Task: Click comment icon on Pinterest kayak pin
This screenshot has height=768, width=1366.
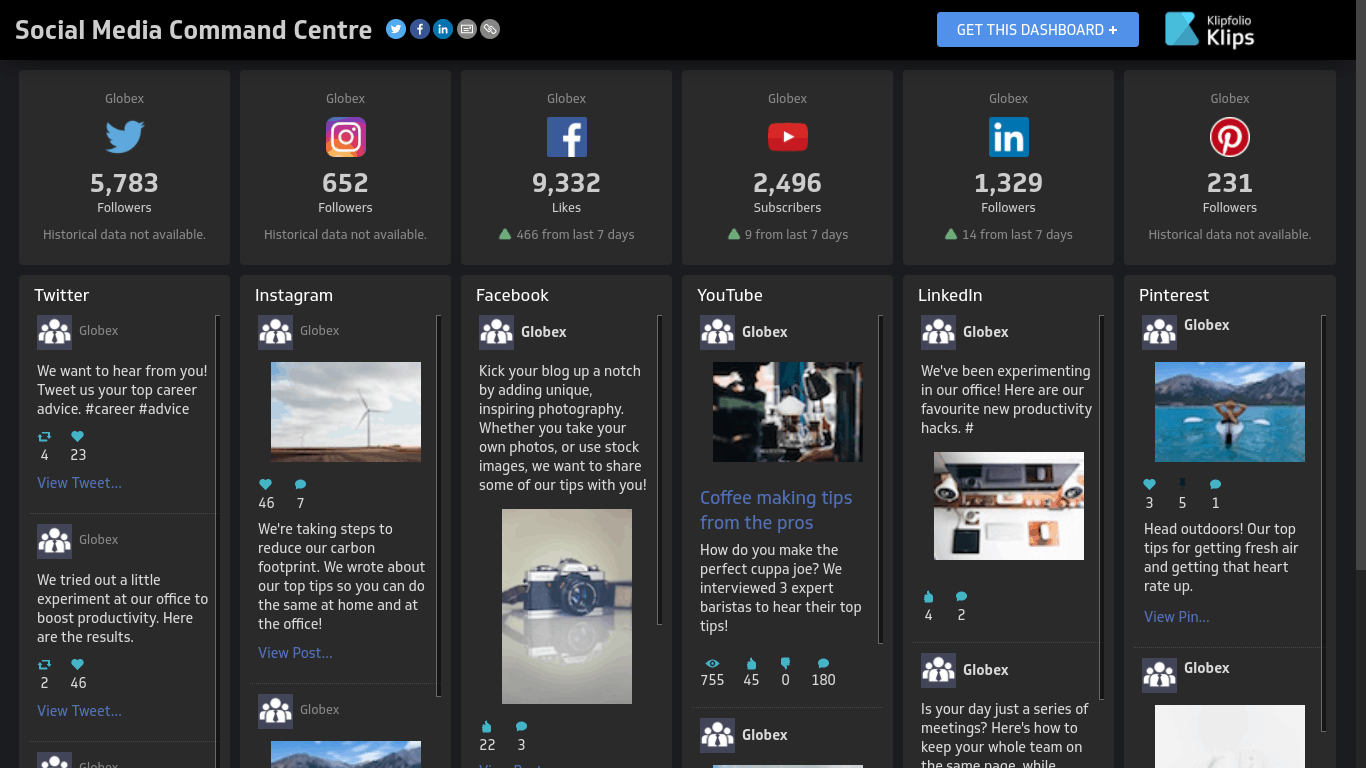Action: tap(1215, 485)
